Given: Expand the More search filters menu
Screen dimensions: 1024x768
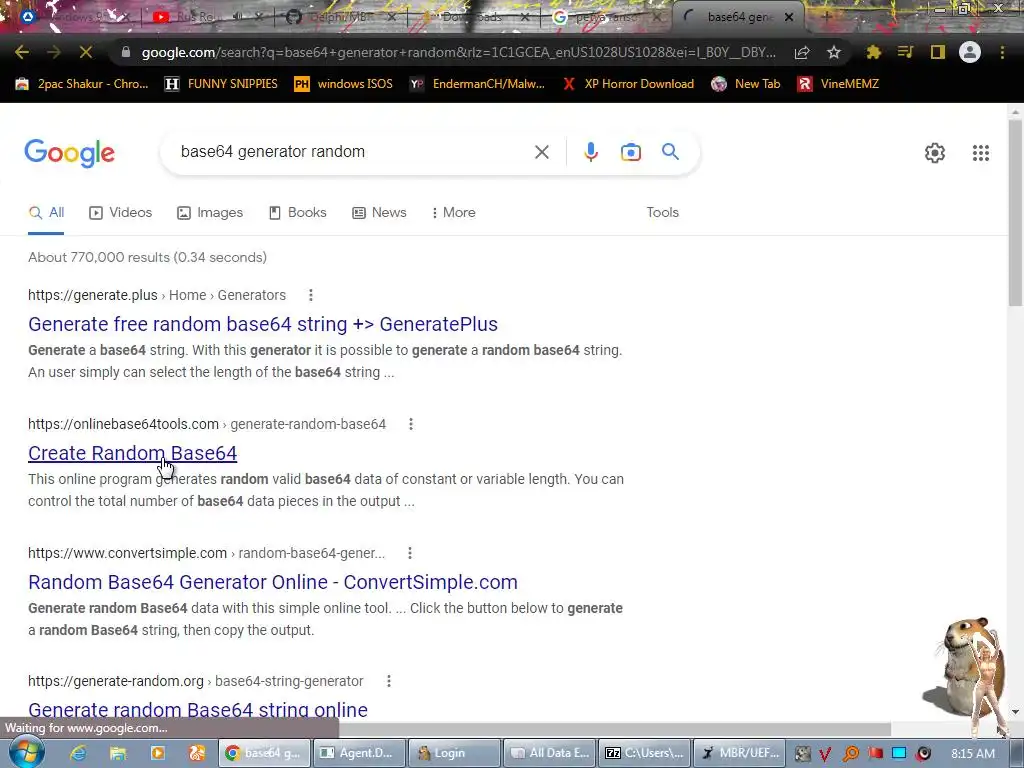Looking at the screenshot, I should click(454, 212).
